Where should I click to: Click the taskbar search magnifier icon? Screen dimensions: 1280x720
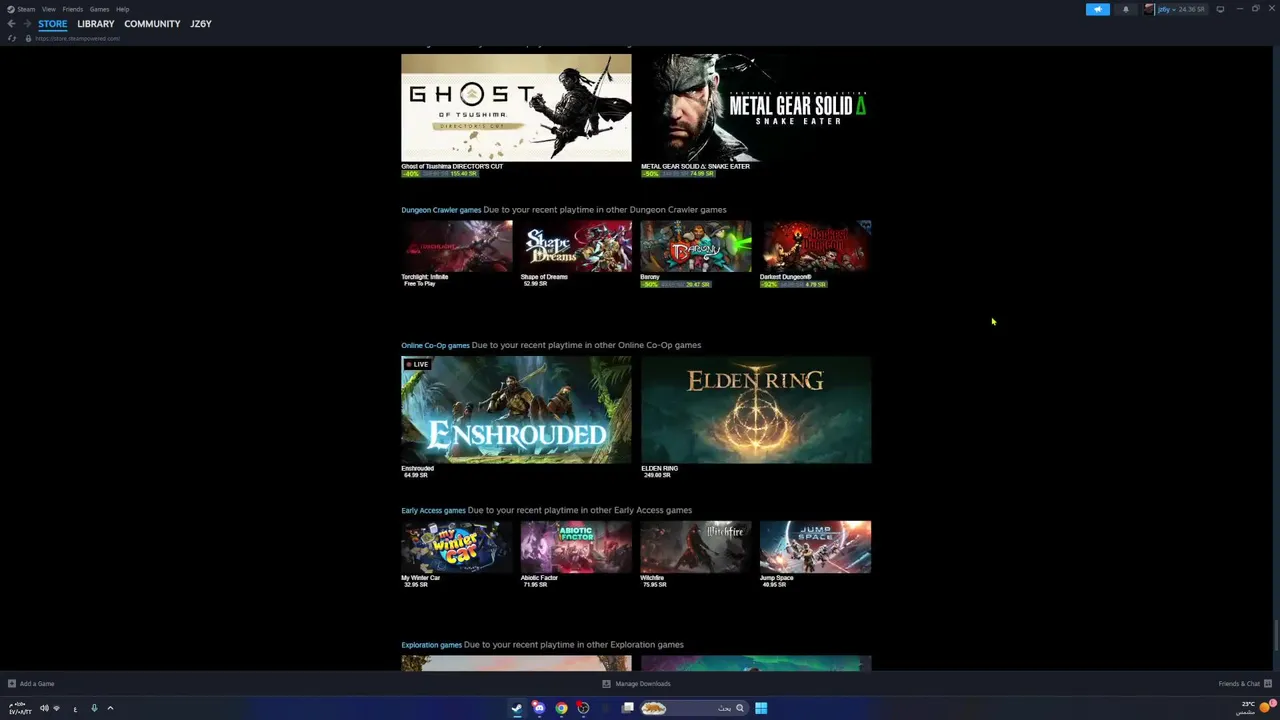tap(740, 708)
